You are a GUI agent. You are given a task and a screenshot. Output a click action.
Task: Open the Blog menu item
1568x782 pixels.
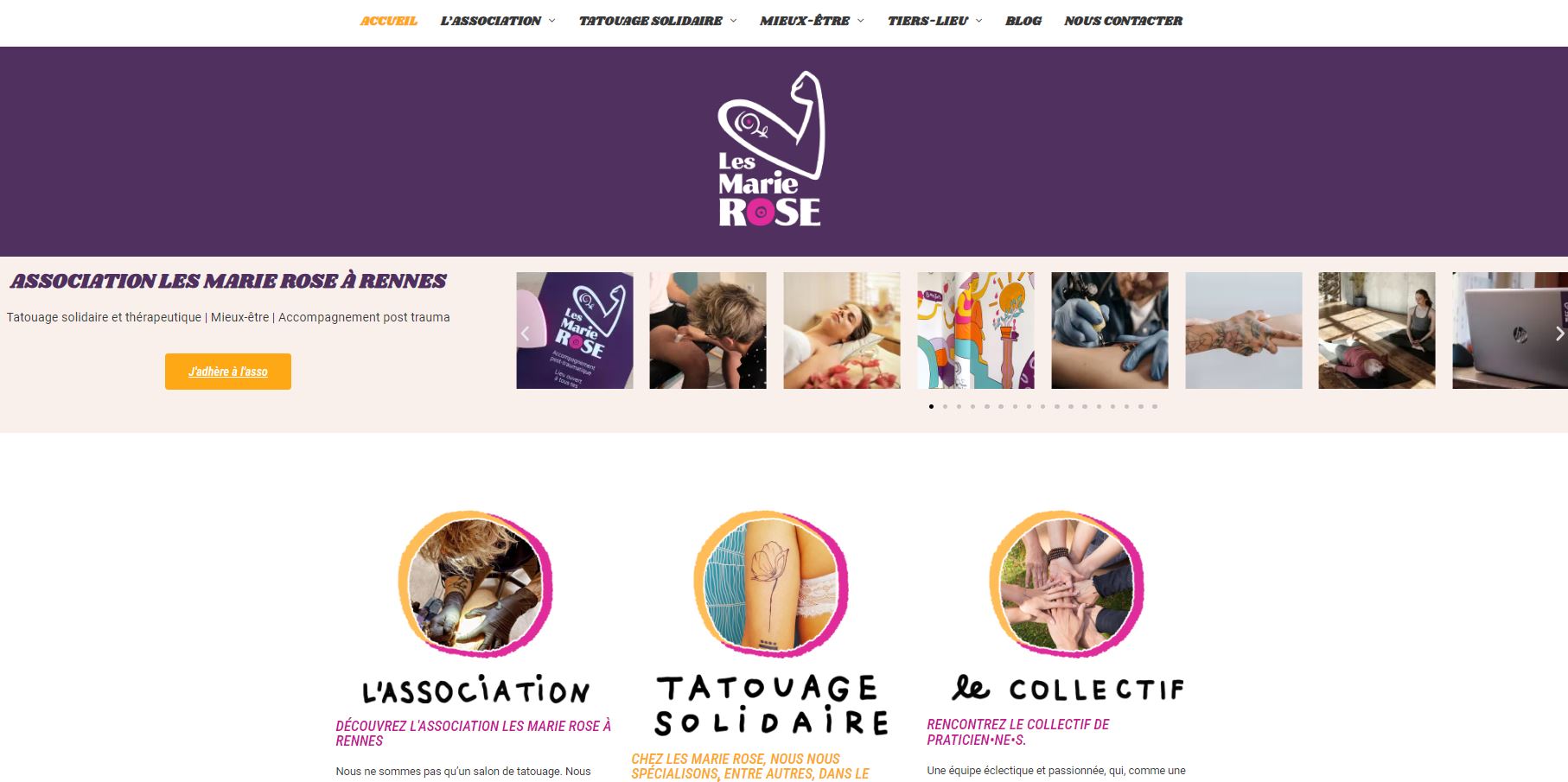pos(1023,21)
